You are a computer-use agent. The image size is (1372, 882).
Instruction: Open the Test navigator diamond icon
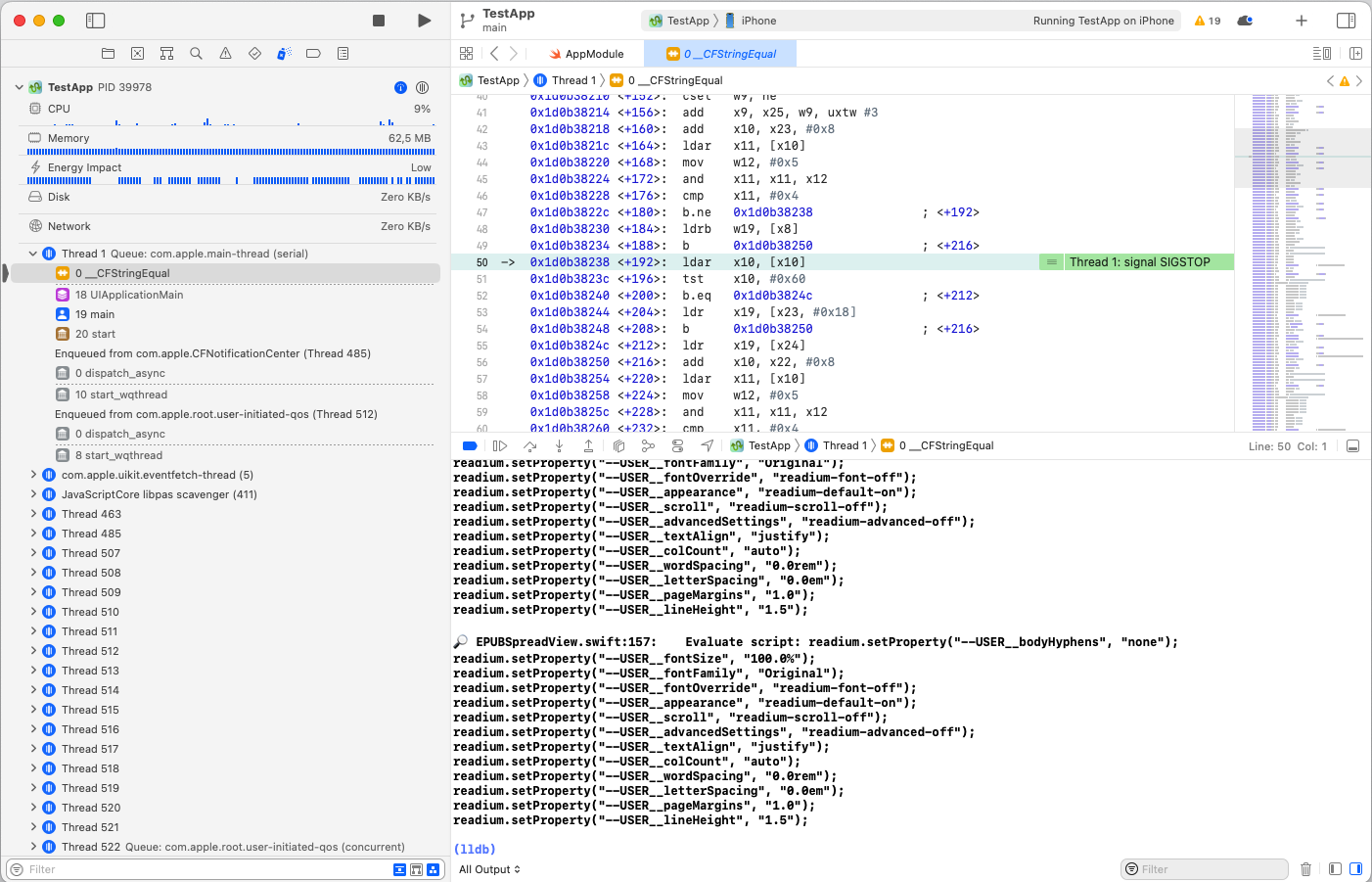(256, 53)
